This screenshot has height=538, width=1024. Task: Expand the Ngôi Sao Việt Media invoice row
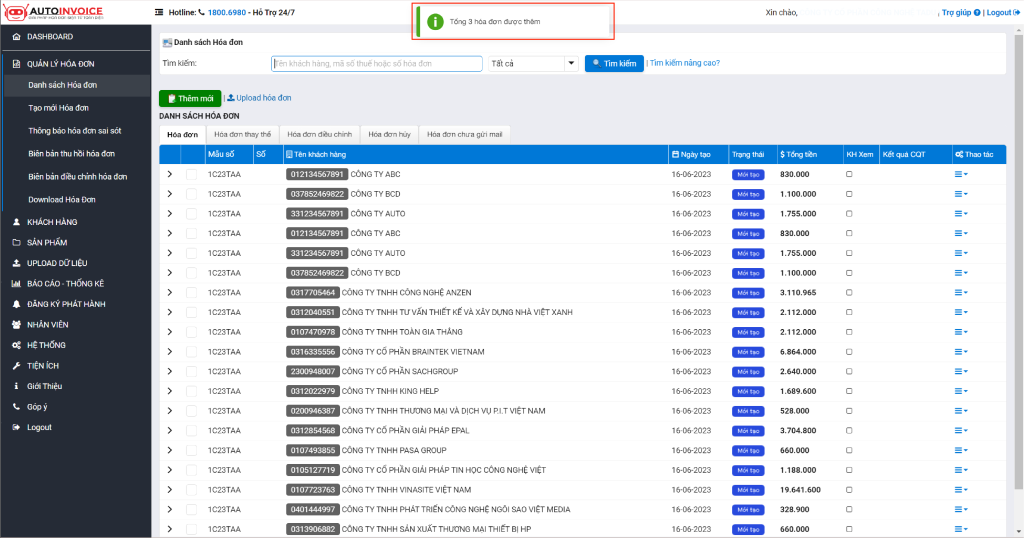pyautogui.click(x=170, y=509)
